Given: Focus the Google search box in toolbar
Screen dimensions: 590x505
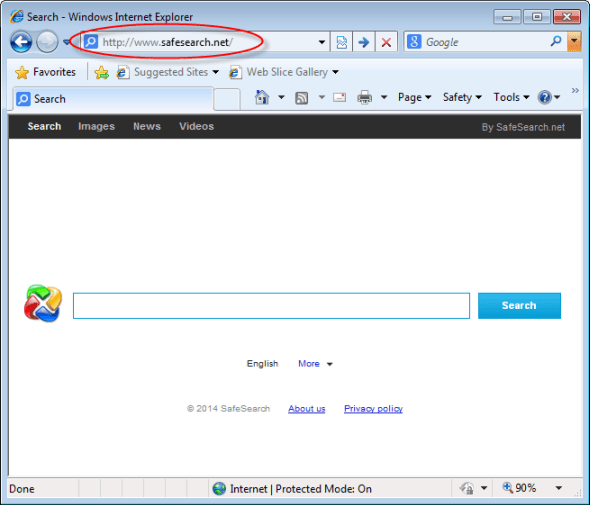Looking at the screenshot, I should click(x=485, y=42).
